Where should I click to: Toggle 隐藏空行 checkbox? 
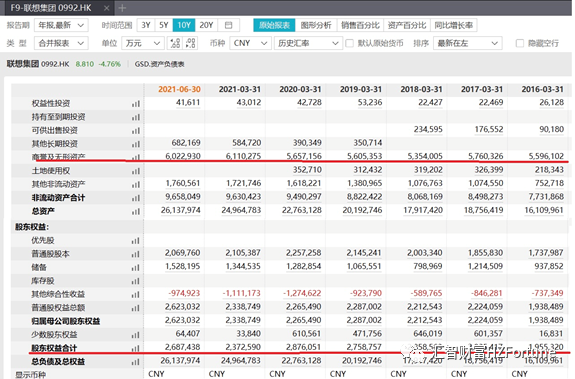click(x=520, y=43)
